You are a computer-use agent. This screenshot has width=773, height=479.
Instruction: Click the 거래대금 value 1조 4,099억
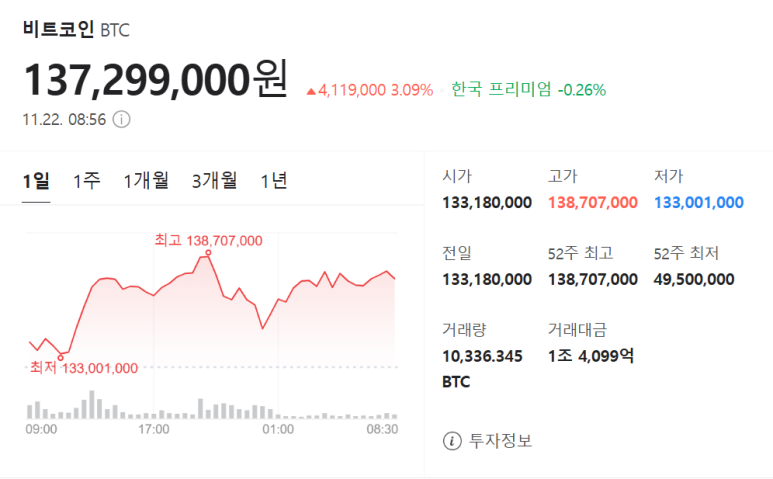click(591, 355)
